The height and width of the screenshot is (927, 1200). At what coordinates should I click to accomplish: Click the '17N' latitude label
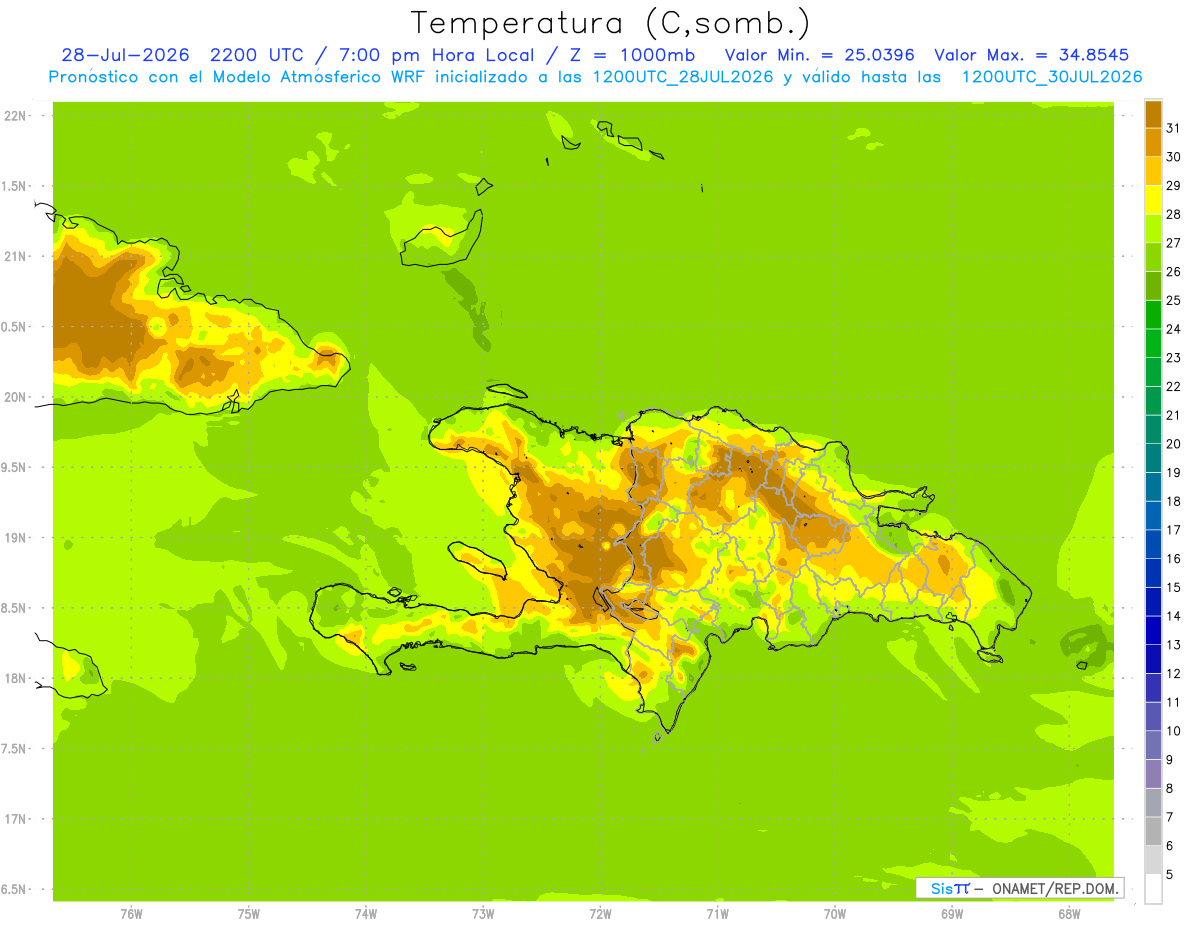point(15,819)
